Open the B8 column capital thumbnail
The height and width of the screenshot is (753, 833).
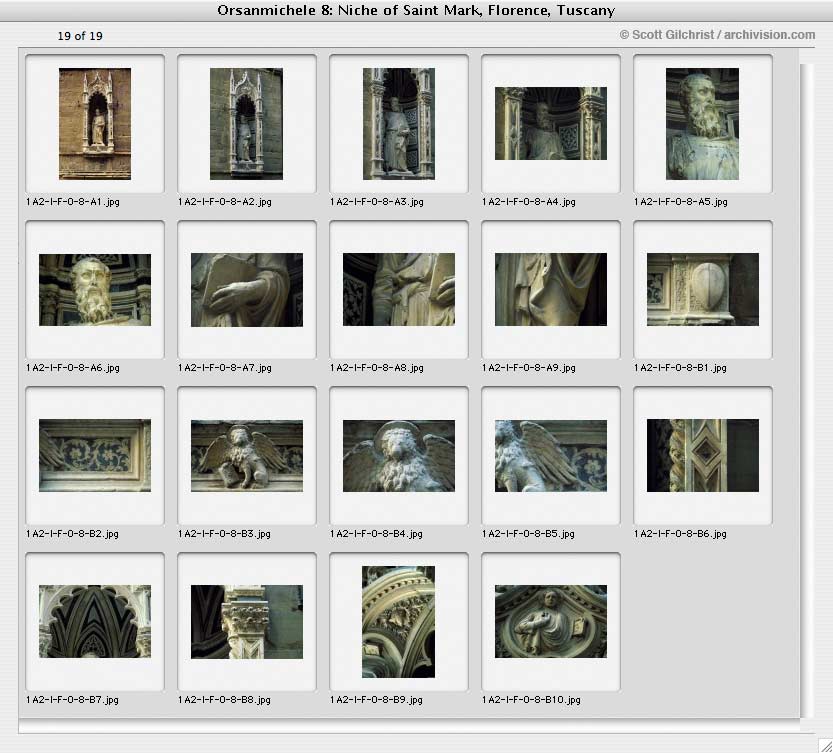click(x=247, y=622)
